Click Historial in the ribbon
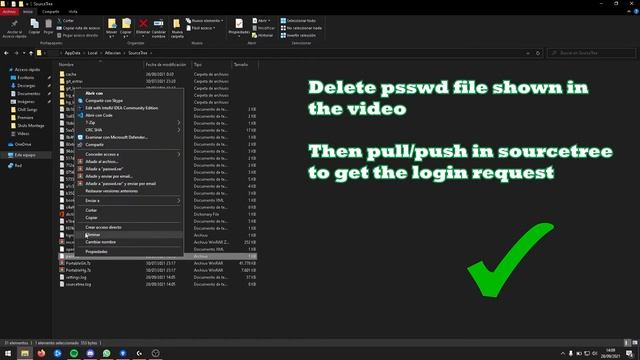The width and height of the screenshot is (640, 360). 263,36
